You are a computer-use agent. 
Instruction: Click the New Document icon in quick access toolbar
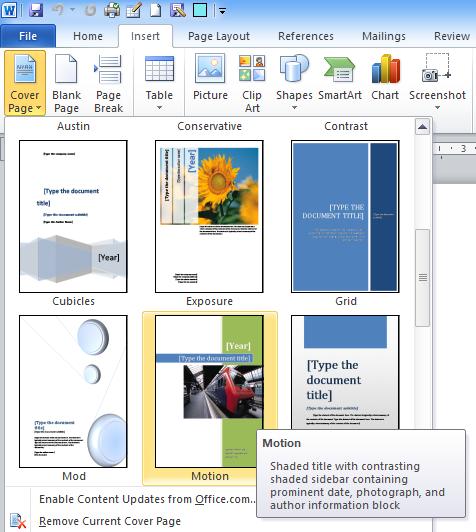tap(156, 10)
